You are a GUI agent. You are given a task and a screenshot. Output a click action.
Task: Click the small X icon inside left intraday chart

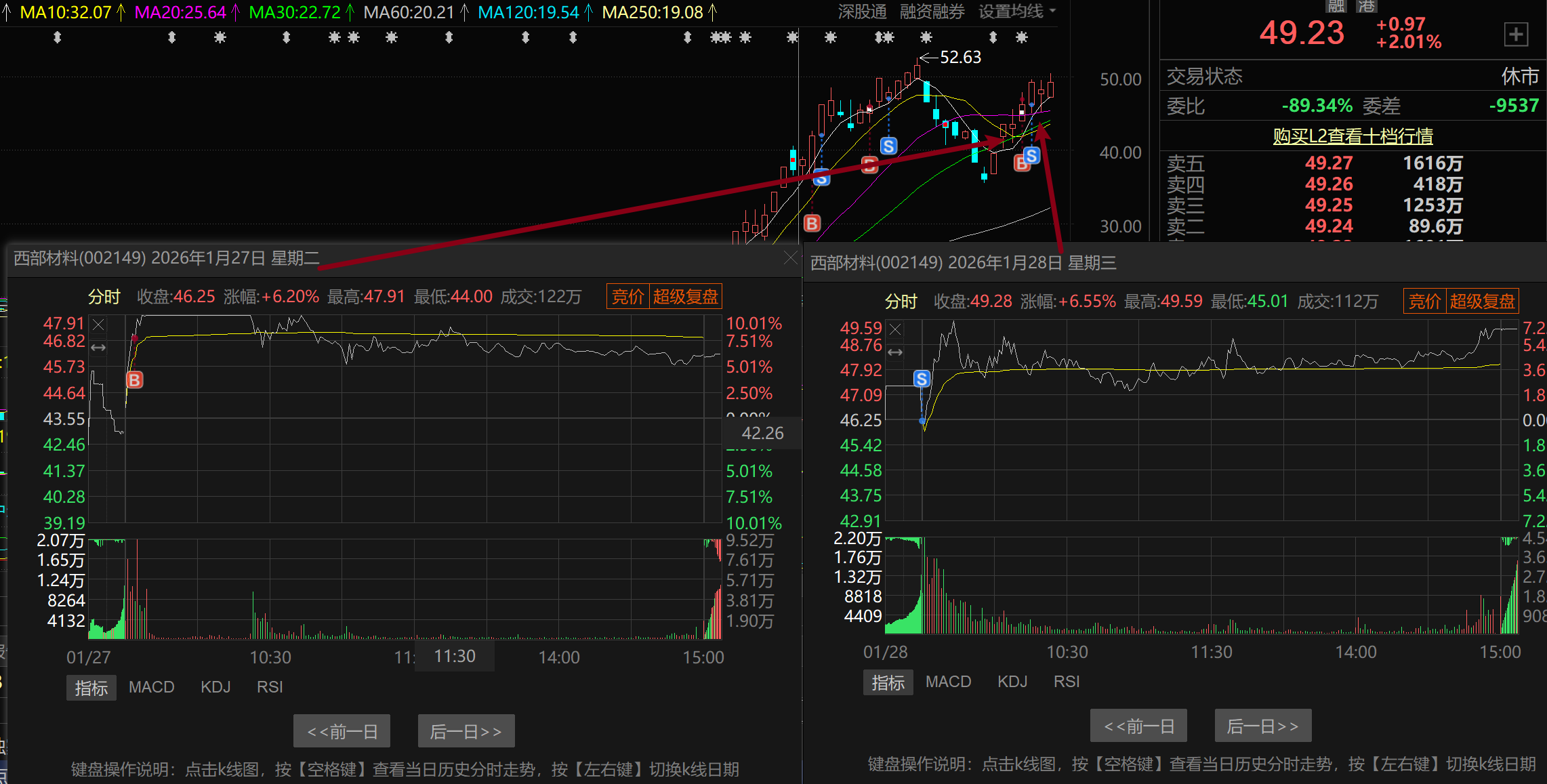pyautogui.click(x=98, y=325)
